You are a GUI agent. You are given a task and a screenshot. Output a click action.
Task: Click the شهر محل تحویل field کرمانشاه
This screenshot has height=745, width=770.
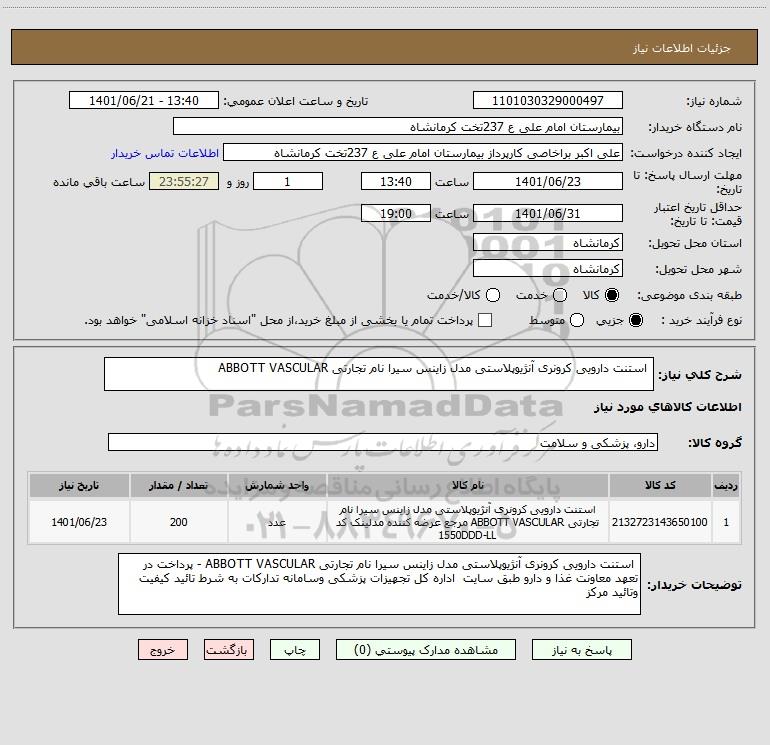(548, 268)
